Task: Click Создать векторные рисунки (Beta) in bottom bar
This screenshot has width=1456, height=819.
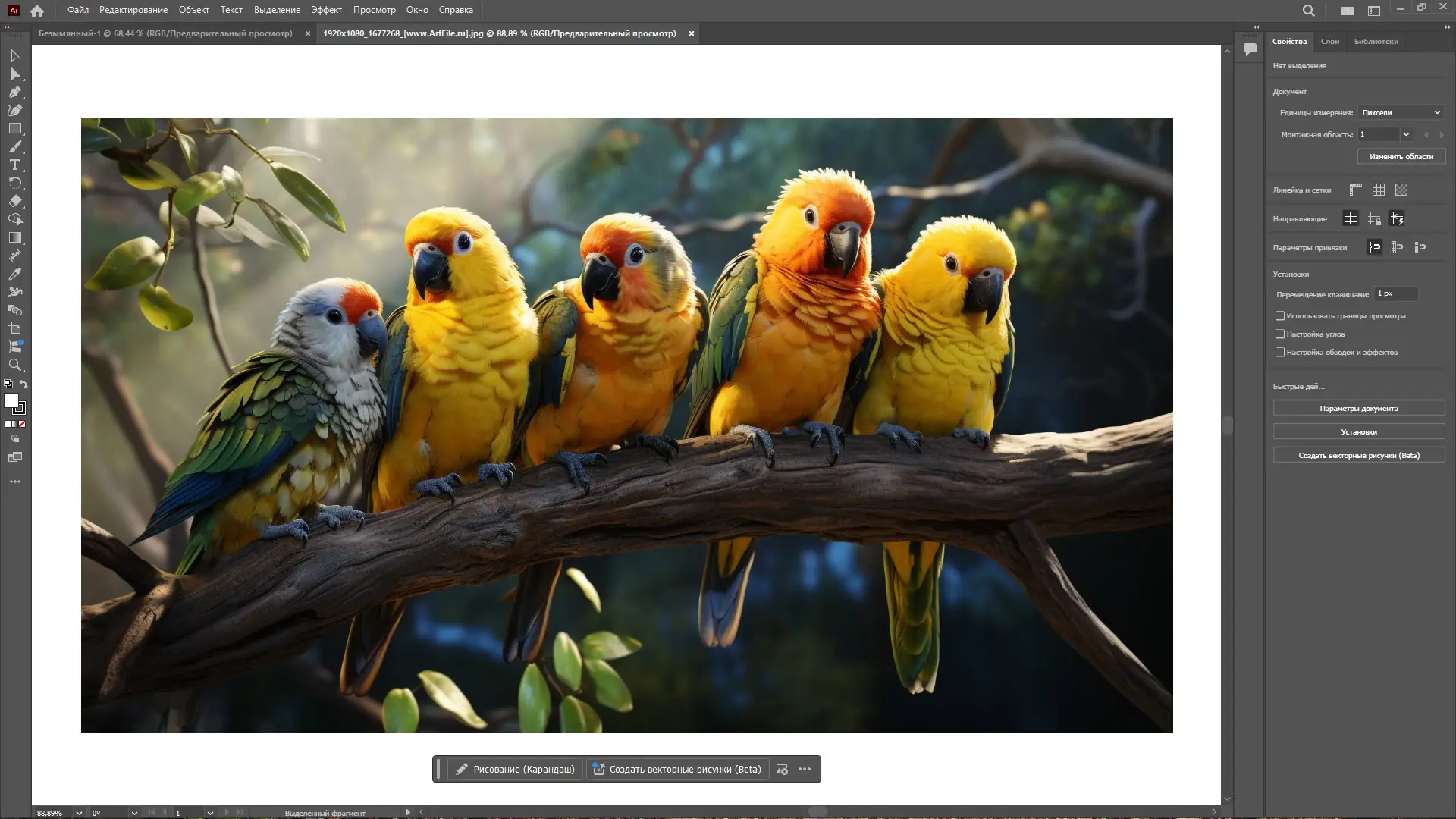Action: point(677,770)
